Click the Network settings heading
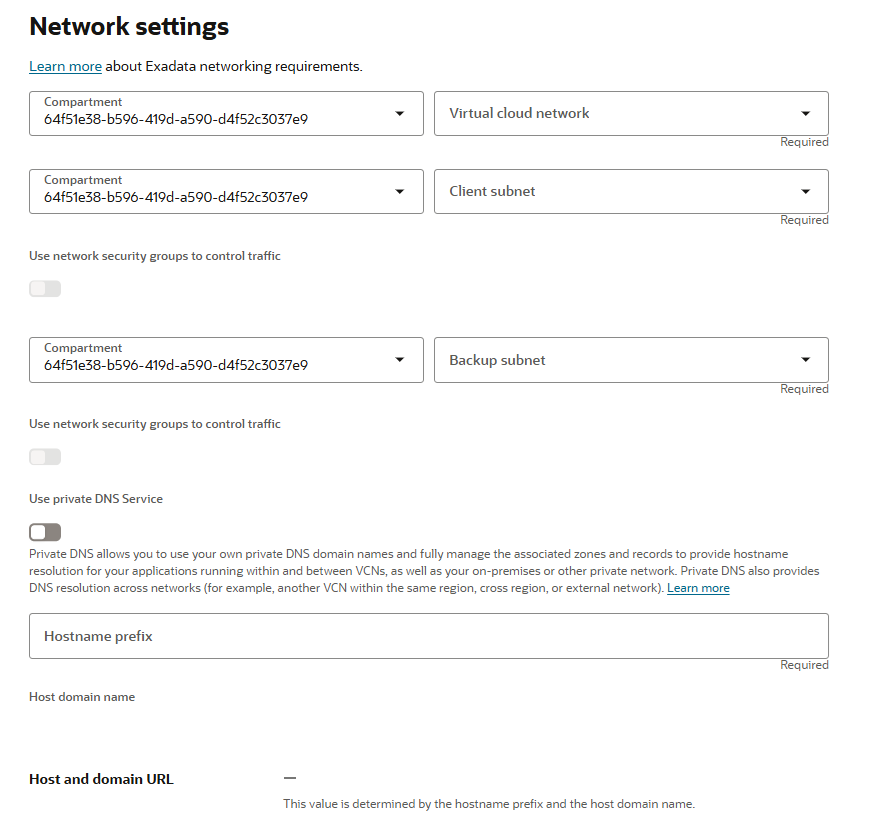This screenshot has width=895, height=824. pyautogui.click(x=129, y=27)
